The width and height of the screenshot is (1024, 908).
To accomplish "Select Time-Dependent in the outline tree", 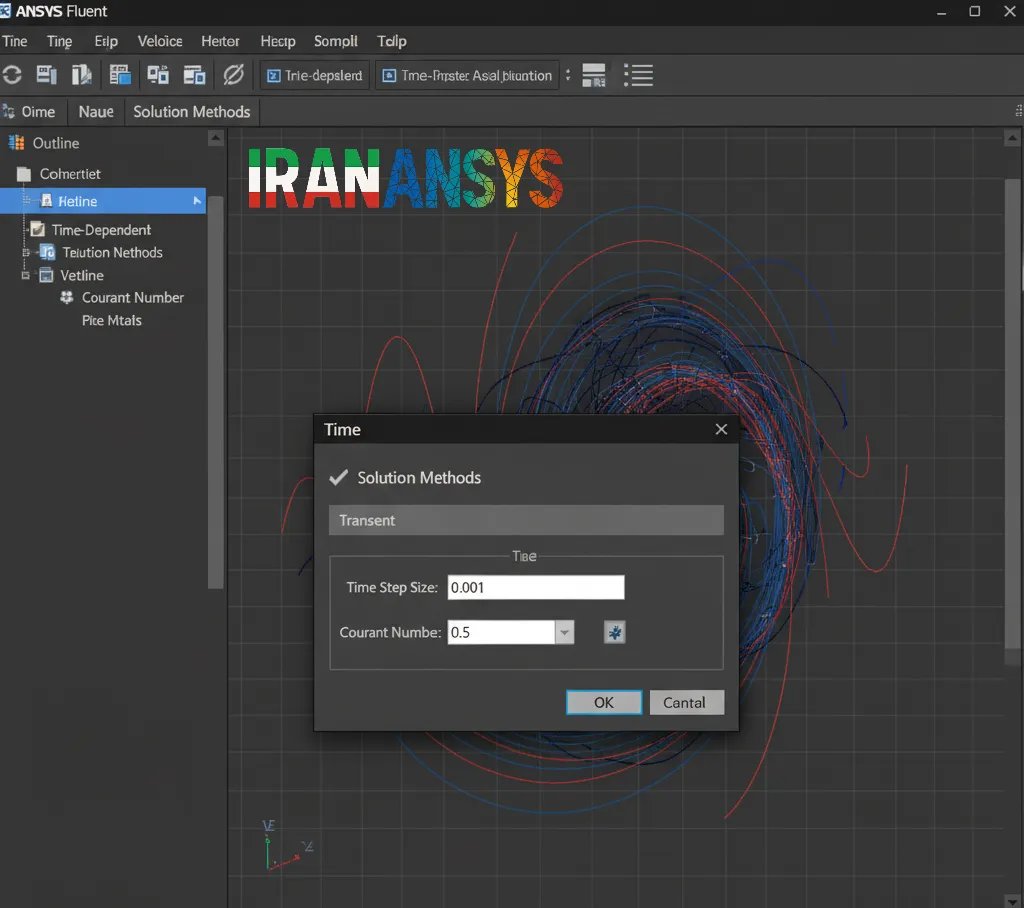I will click(101, 229).
